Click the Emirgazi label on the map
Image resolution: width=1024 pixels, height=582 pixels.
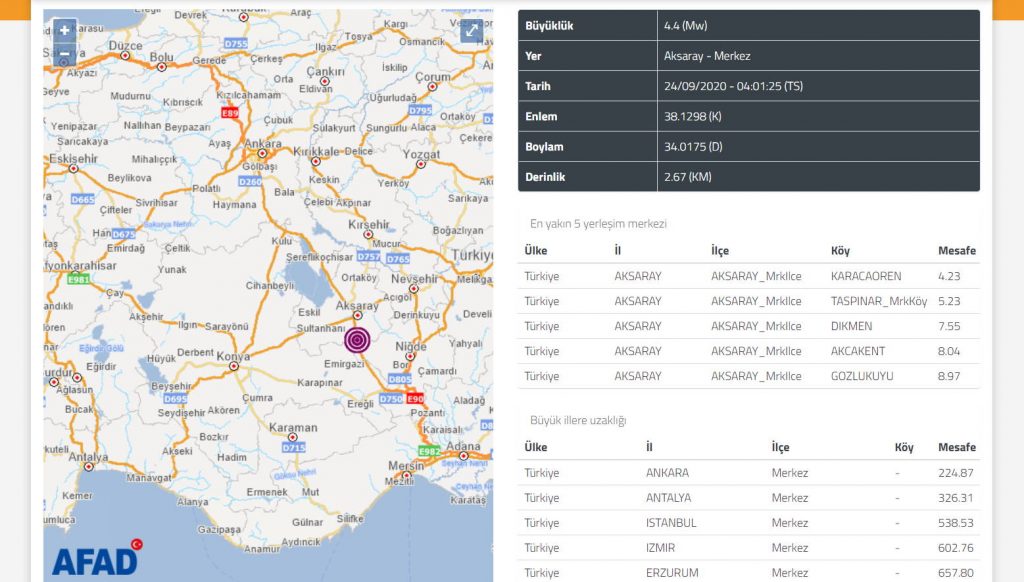(x=344, y=363)
